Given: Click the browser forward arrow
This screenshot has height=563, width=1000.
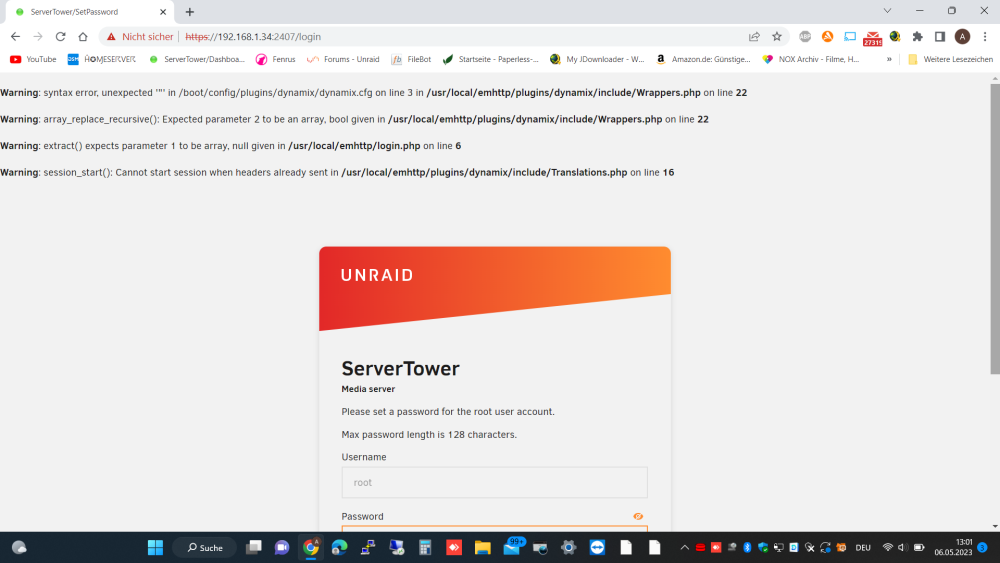Looking at the screenshot, I should point(38,36).
